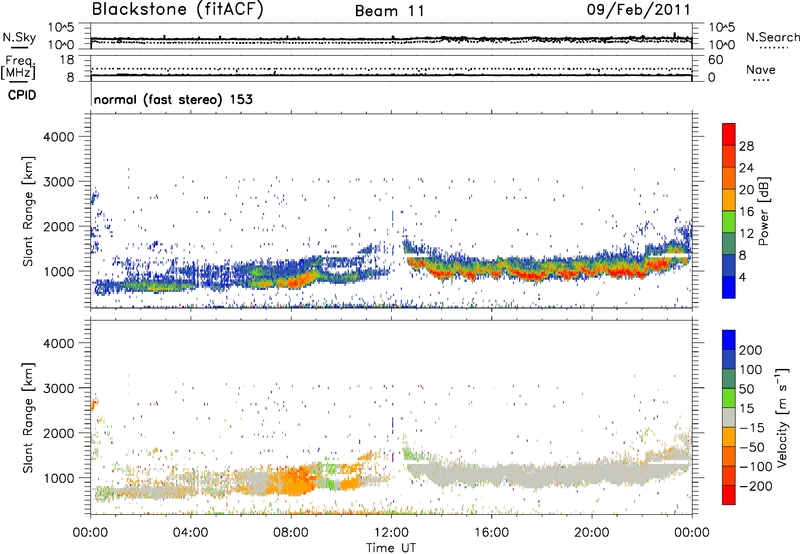The image size is (800, 554).
Task: Click the 'N.Search' legend label
Action: pyautogui.click(x=772, y=37)
